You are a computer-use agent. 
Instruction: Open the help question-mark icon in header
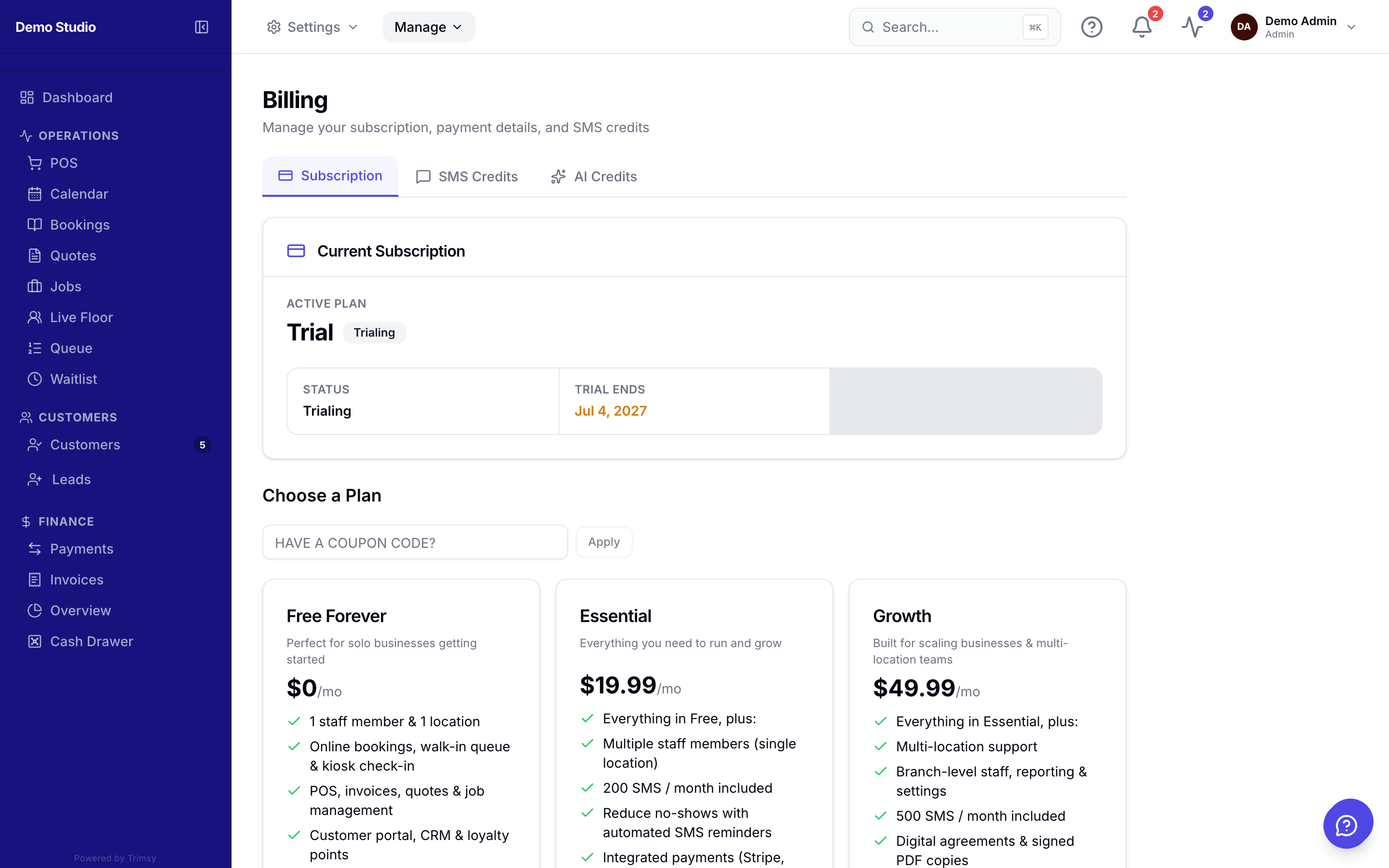(1091, 27)
